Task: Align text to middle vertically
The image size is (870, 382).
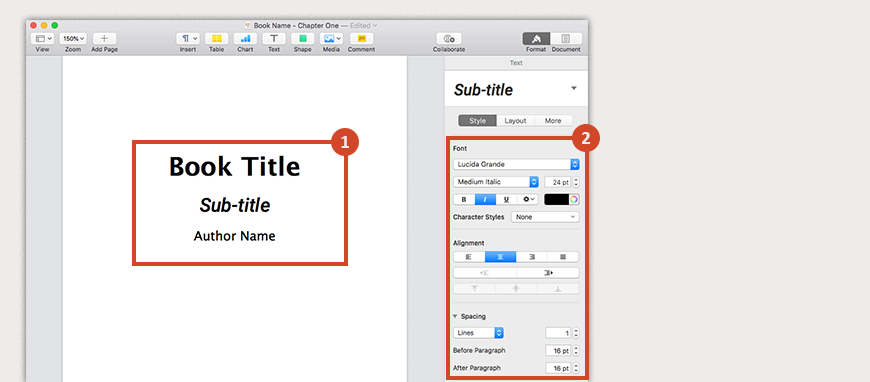Action: [x=516, y=289]
